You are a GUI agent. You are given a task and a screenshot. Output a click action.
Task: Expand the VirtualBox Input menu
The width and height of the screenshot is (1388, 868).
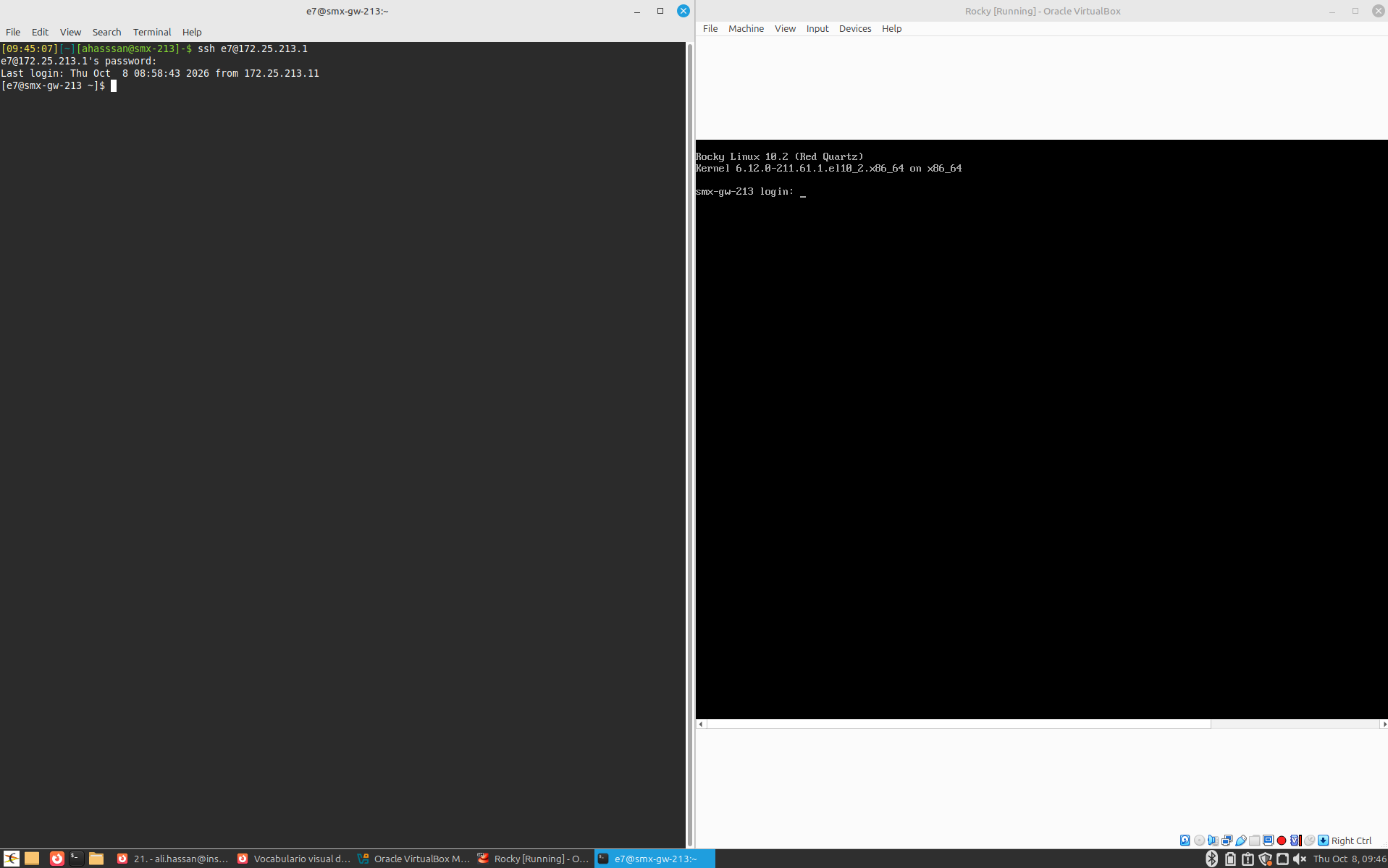pos(817,28)
